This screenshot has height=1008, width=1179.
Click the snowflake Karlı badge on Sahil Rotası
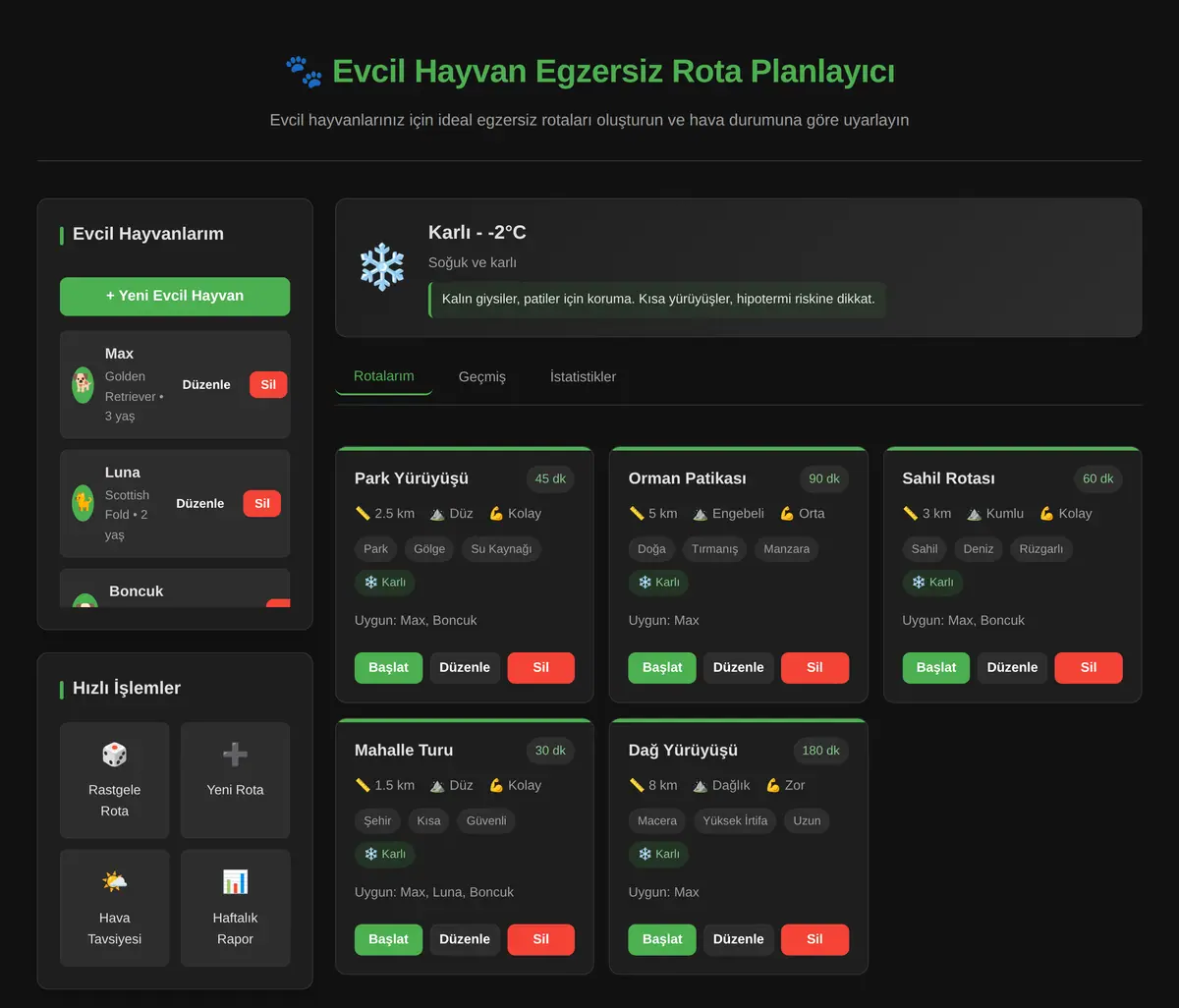932,583
